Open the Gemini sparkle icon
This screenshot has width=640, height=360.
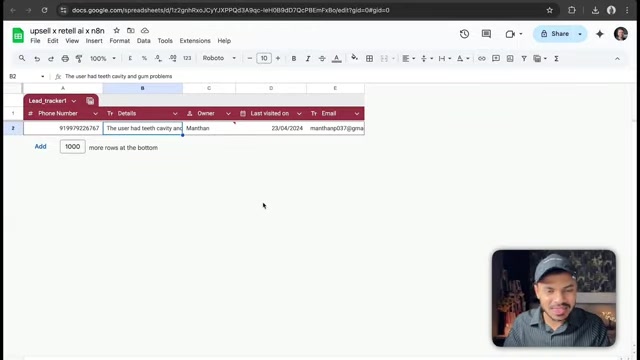(x=600, y=34)
